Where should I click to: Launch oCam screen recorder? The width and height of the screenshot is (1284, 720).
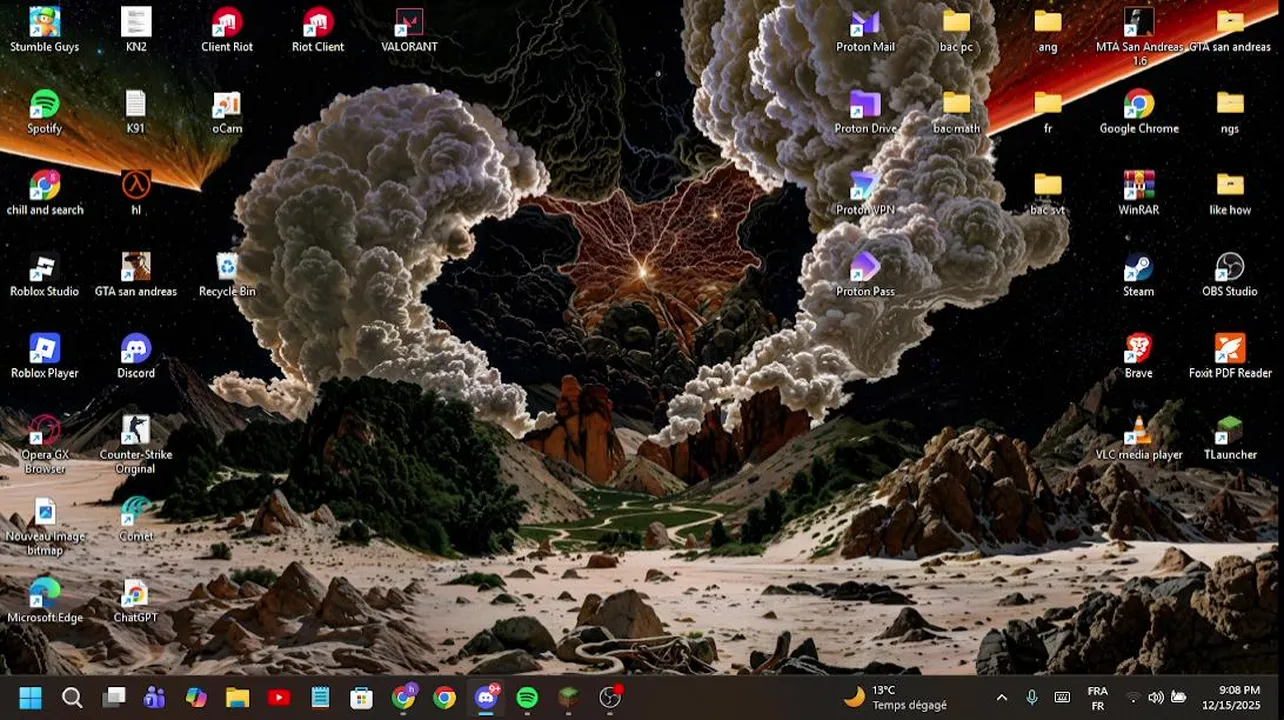tap(227, 112)
